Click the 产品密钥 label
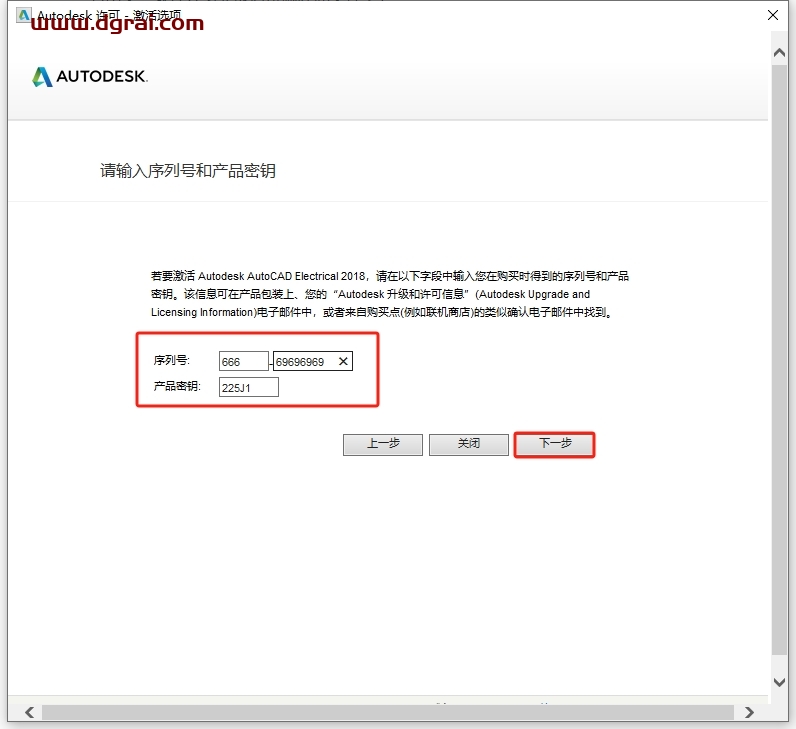The height and width of the screenshot is (729, 796). (177, 386)
